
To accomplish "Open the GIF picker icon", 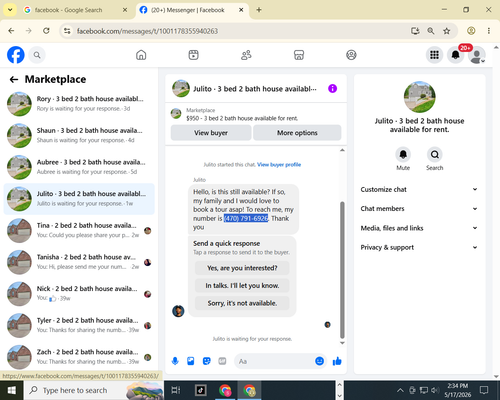I will [x=222, y=361].
